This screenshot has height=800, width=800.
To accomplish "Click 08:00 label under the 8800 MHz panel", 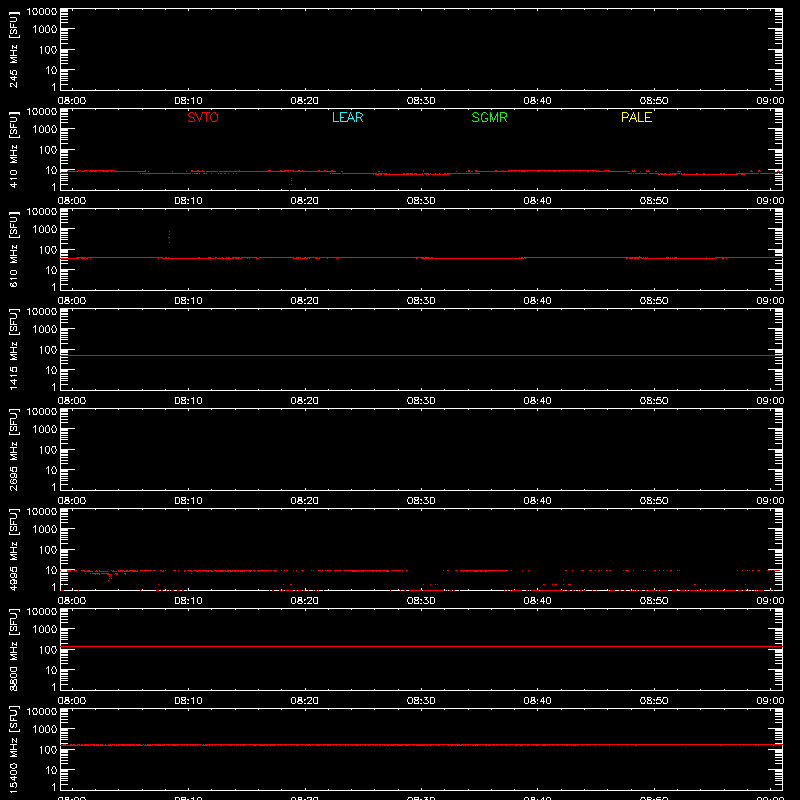I will pyautogui.click(x=72, y=701).
